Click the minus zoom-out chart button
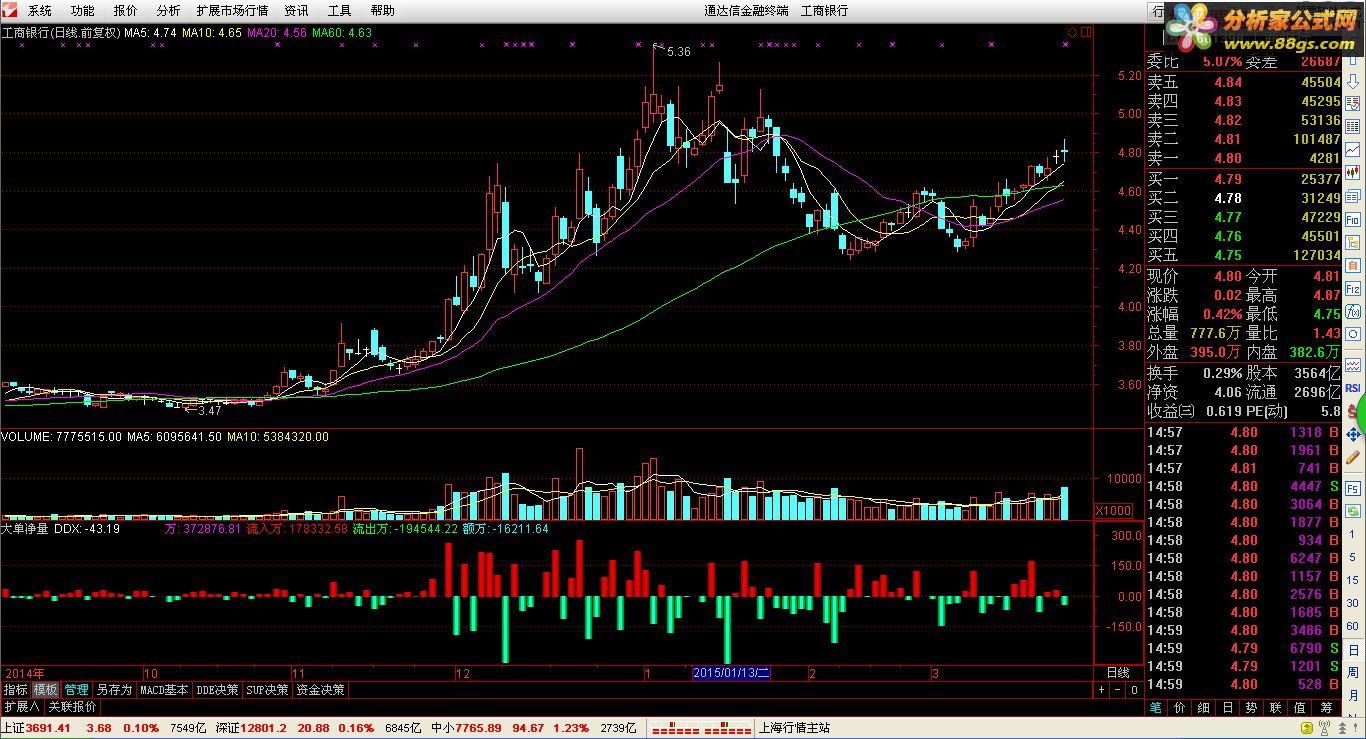Viewport: 1366px width, 739px height. pos(1118,690)
